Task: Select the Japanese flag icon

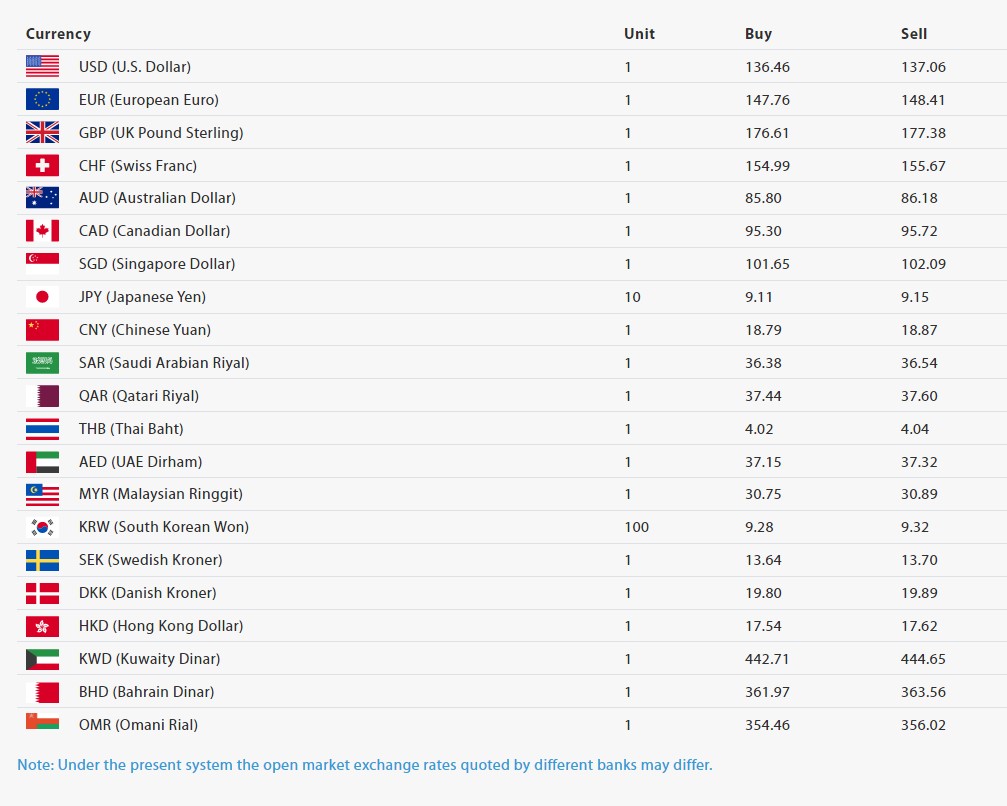Action: coord(42,297)
